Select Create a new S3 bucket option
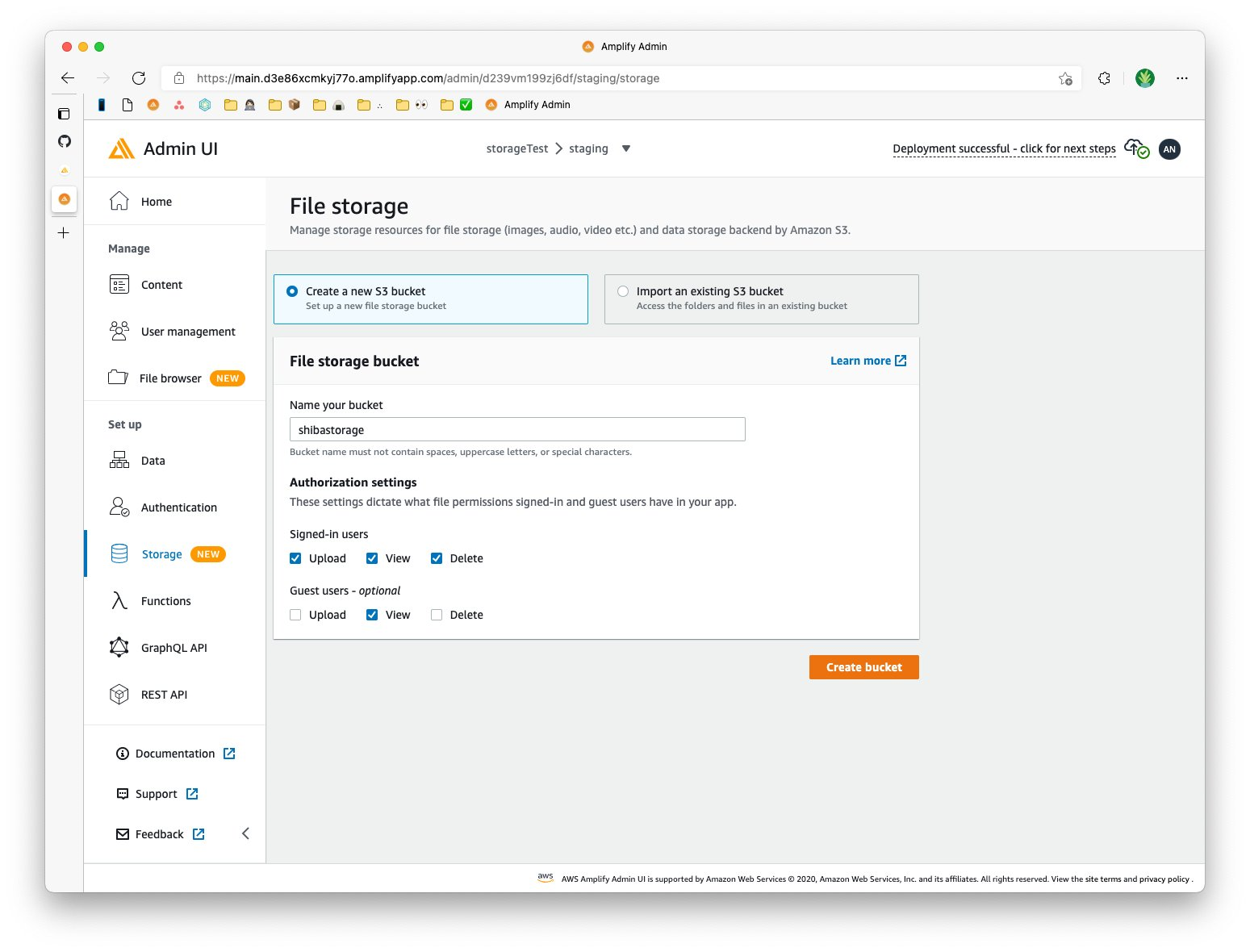This screenshot has height=952, width=1250. coord(431,299)
